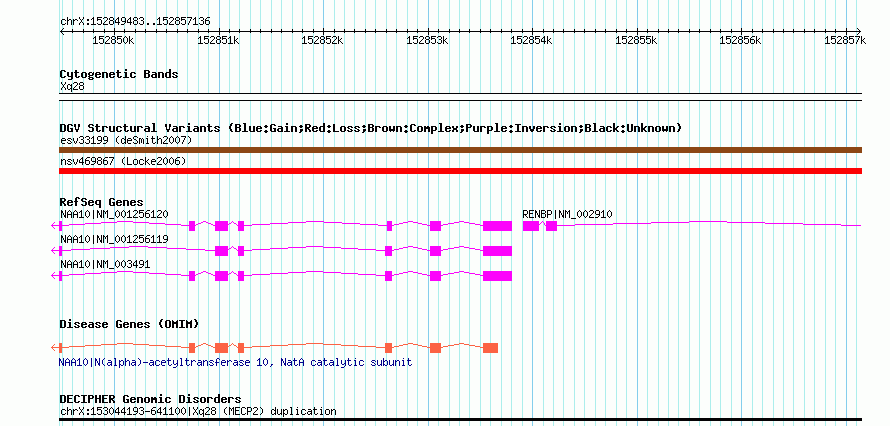Click the 152850k ruler label
Viewport: 890px width, 426px height.
pos(113,40)
